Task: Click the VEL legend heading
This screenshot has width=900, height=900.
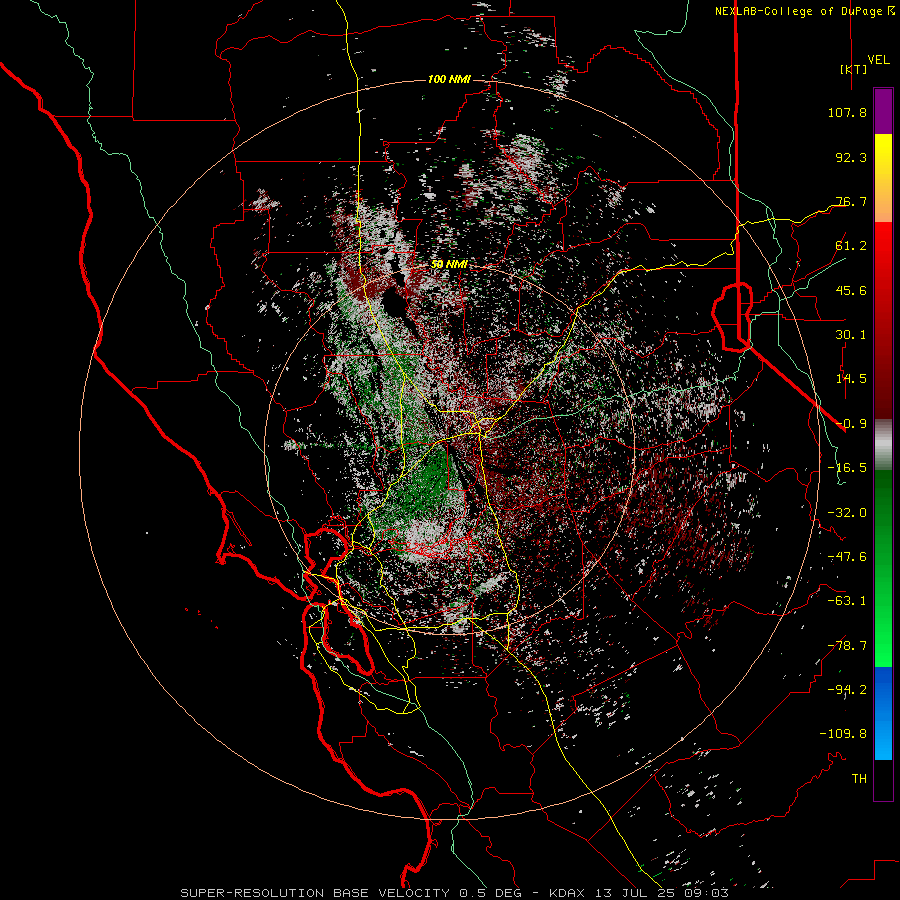Action: [x=878, y=59]
